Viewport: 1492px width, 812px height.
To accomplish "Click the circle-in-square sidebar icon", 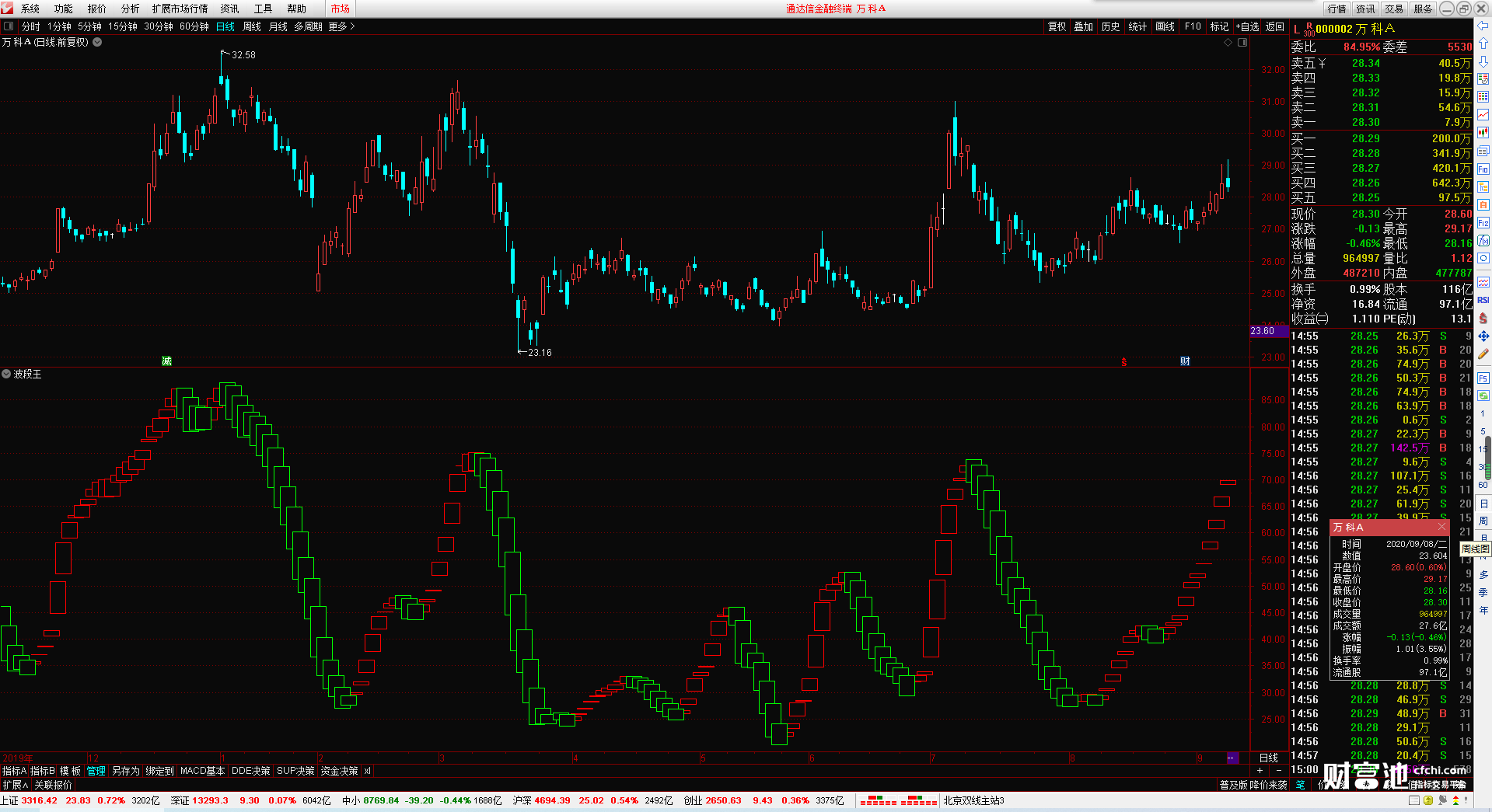I will (x=1483, y=259).
